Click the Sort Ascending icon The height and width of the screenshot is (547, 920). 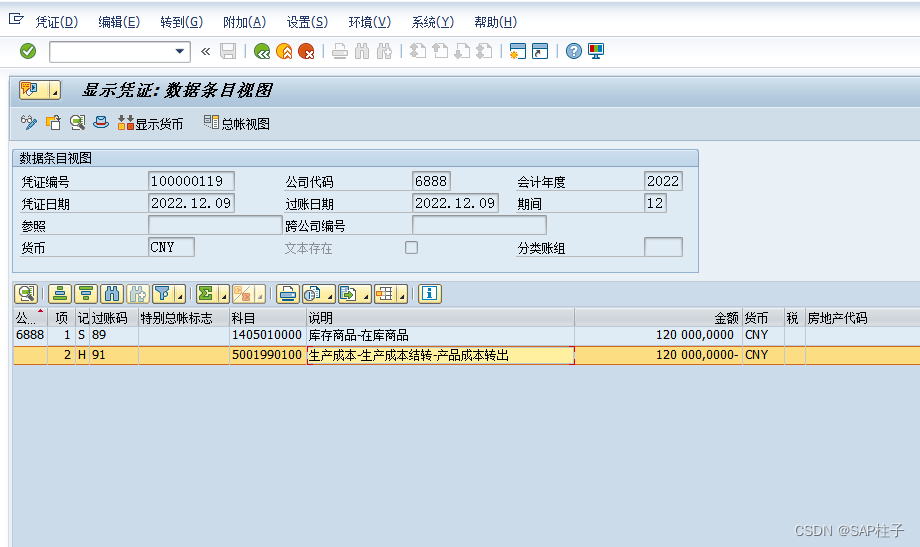pyautogui.click(x=60, y=293)
